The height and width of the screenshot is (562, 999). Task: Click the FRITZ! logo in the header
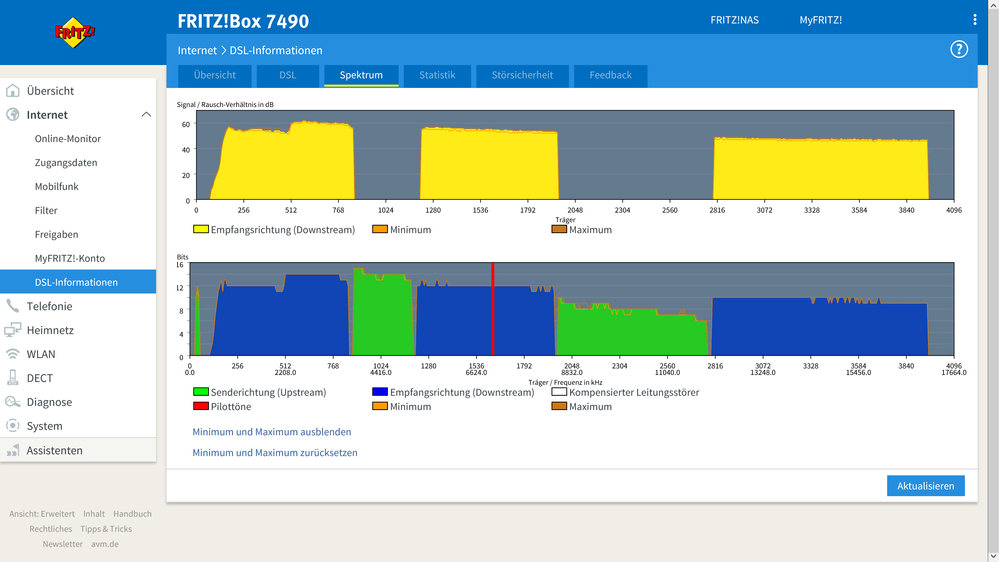pyautogui.click(x=75, y=33)
